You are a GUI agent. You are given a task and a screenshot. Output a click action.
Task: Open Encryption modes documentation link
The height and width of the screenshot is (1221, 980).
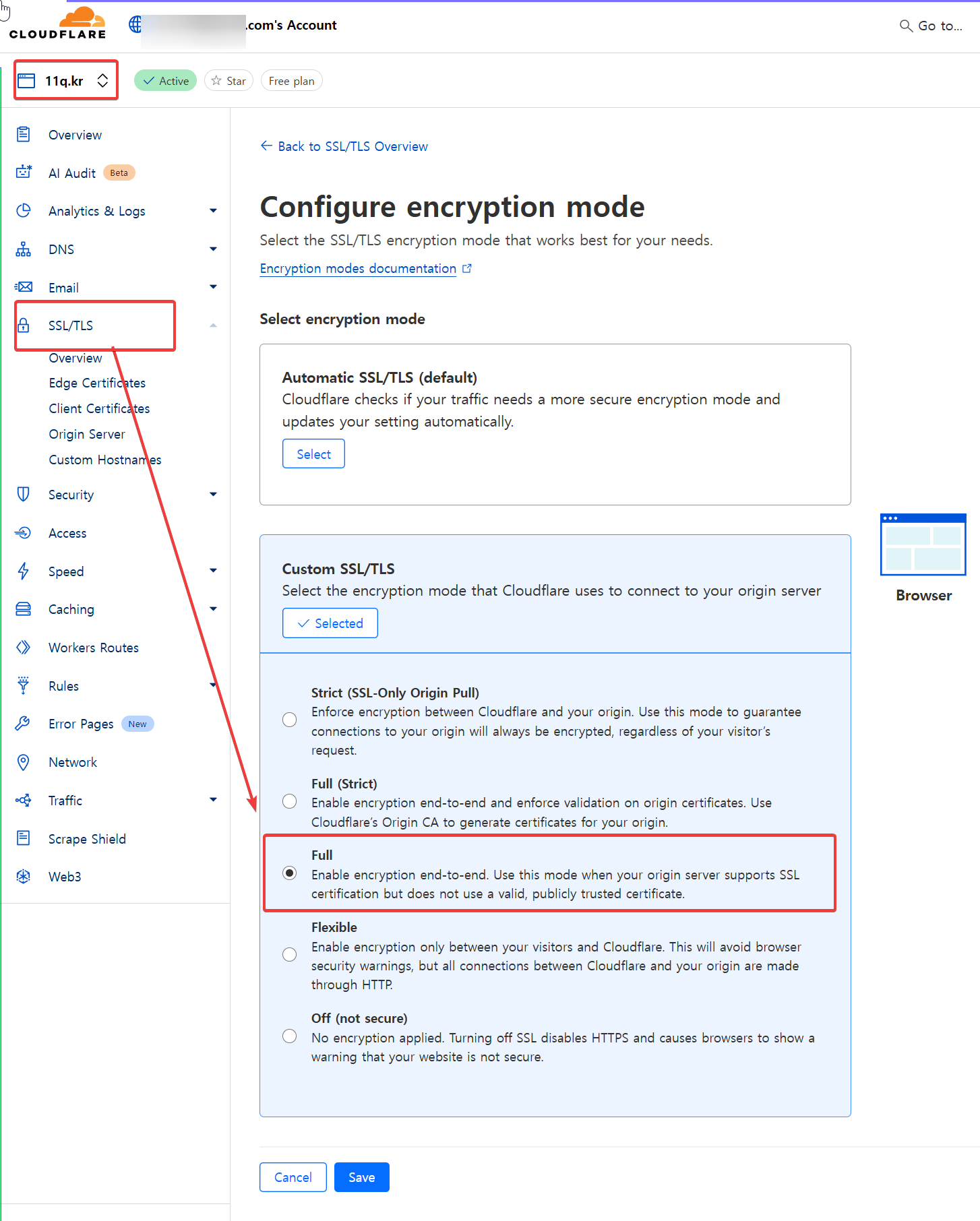(358, 268)
